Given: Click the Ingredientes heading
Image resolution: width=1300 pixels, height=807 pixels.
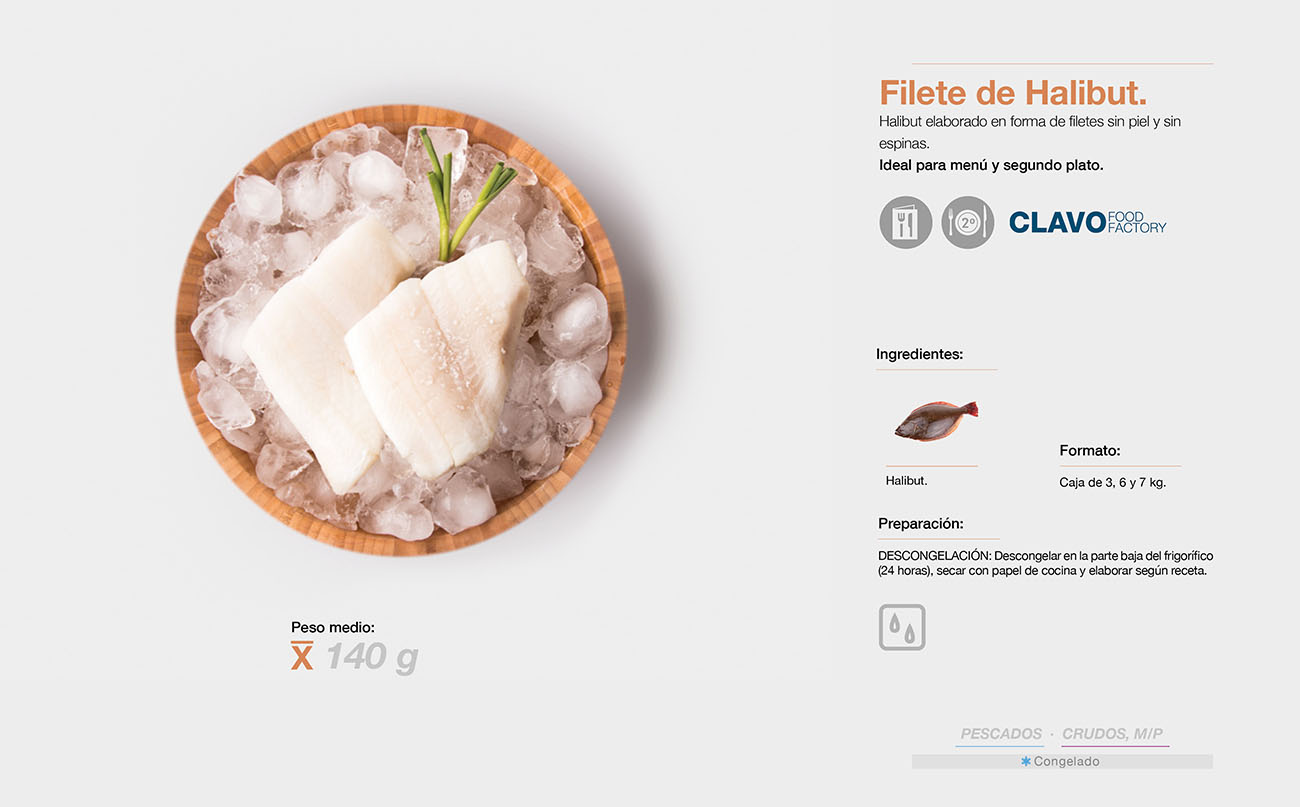Looking at the screenshot, I should pyautogui.click(x=920, y=354).
